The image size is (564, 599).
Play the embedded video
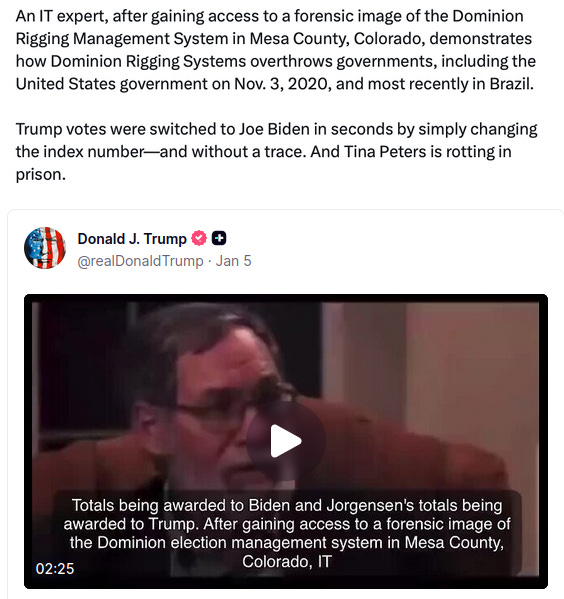coord(286,440)
